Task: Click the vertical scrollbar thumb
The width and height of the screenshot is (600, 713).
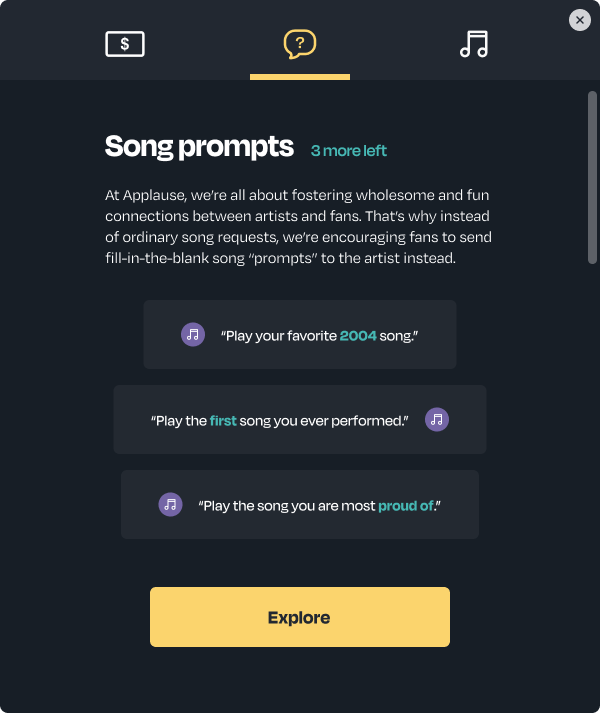Action: point(592,177)
